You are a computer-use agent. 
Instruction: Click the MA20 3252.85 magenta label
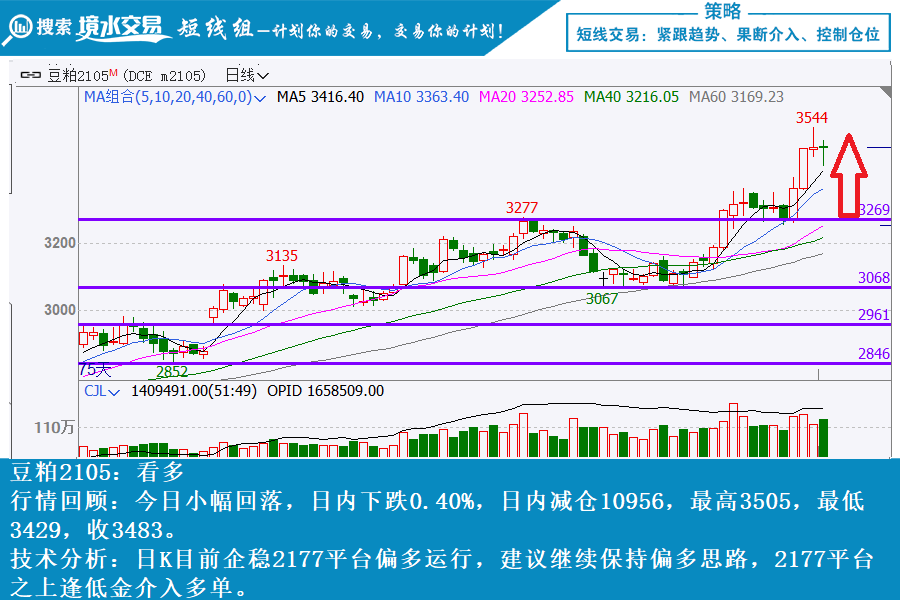[526, 97]
